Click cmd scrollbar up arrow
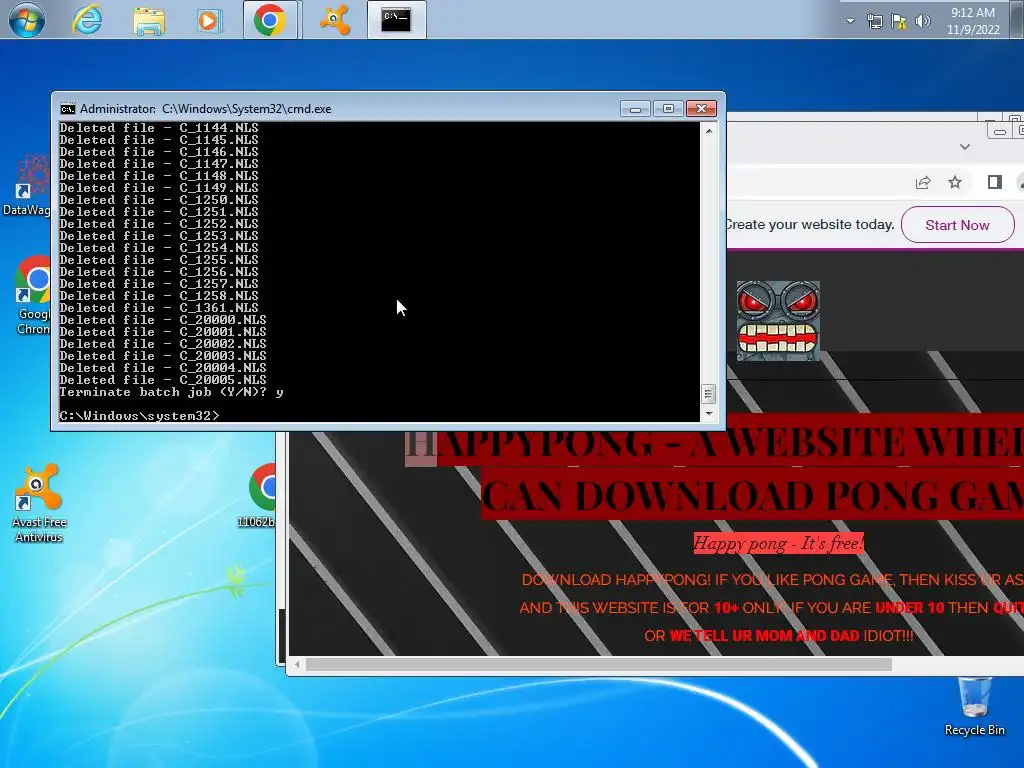This screenshot has width=1024, height=768. pyautogui.click(x=709, y=131)
